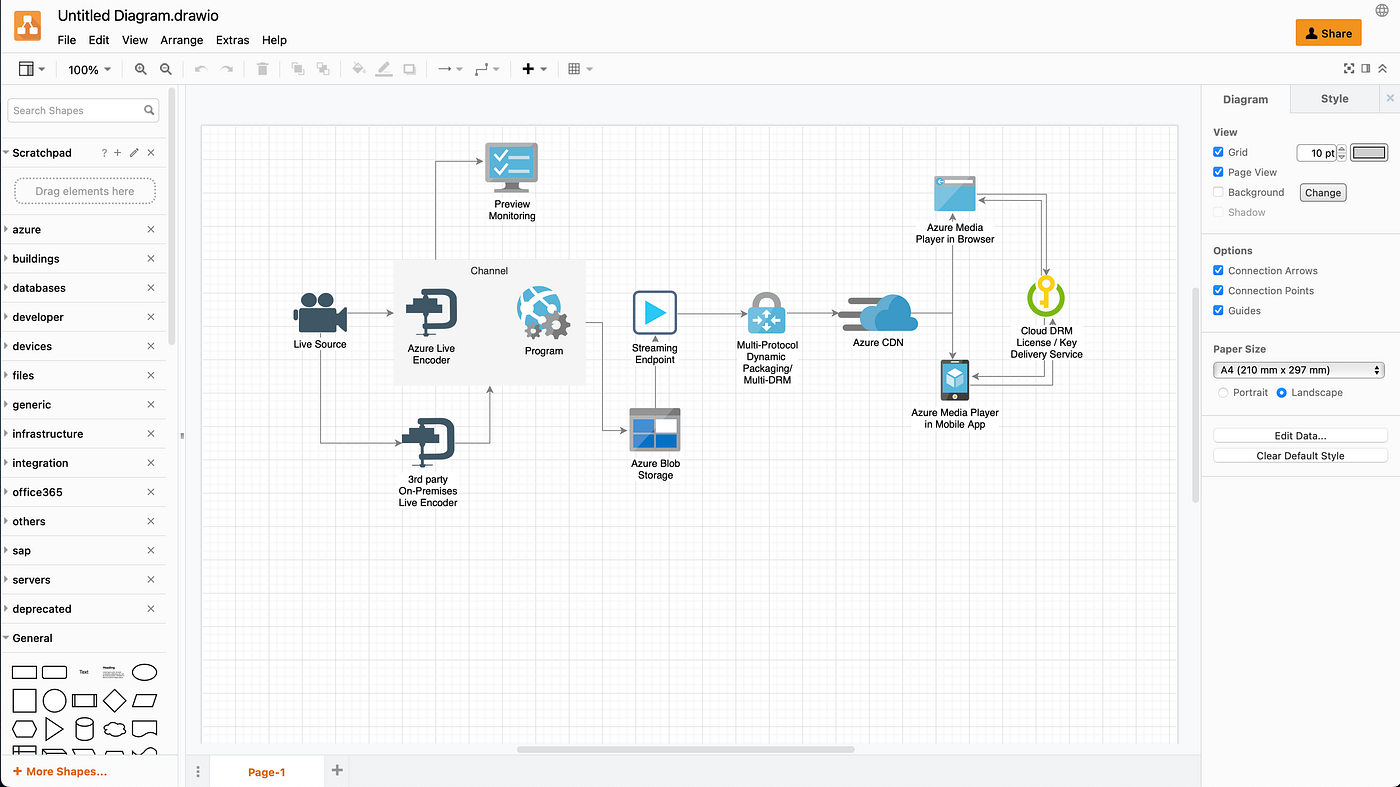1400x787 pixels.
Task: Click the Fullscreen icon in the top-right toolbar
Action: click(1348, 69)
